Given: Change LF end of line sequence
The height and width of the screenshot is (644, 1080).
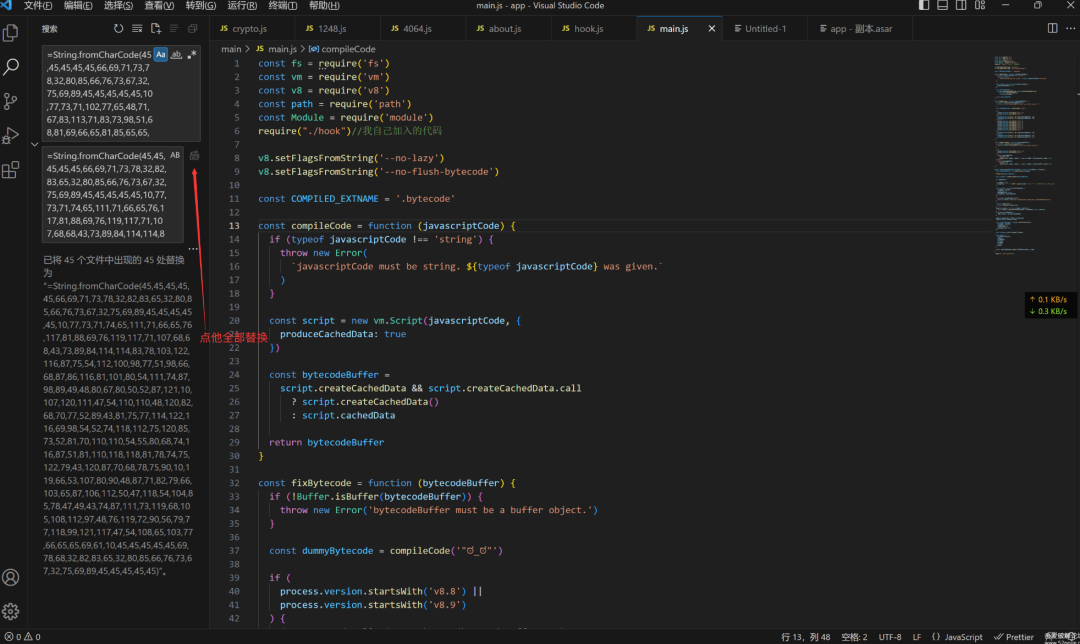Looking at the screenshot, I should pos(917,637).
